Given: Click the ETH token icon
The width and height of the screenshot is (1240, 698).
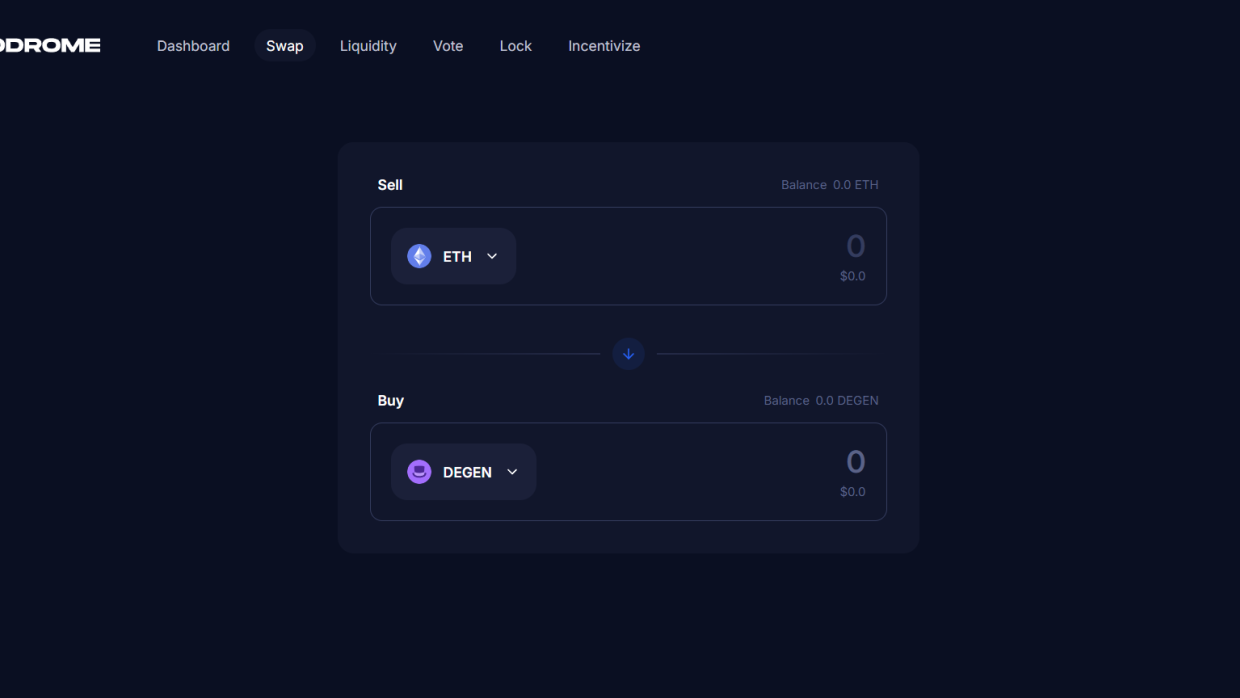Looking at the screenshot, I should pos(419,256).
